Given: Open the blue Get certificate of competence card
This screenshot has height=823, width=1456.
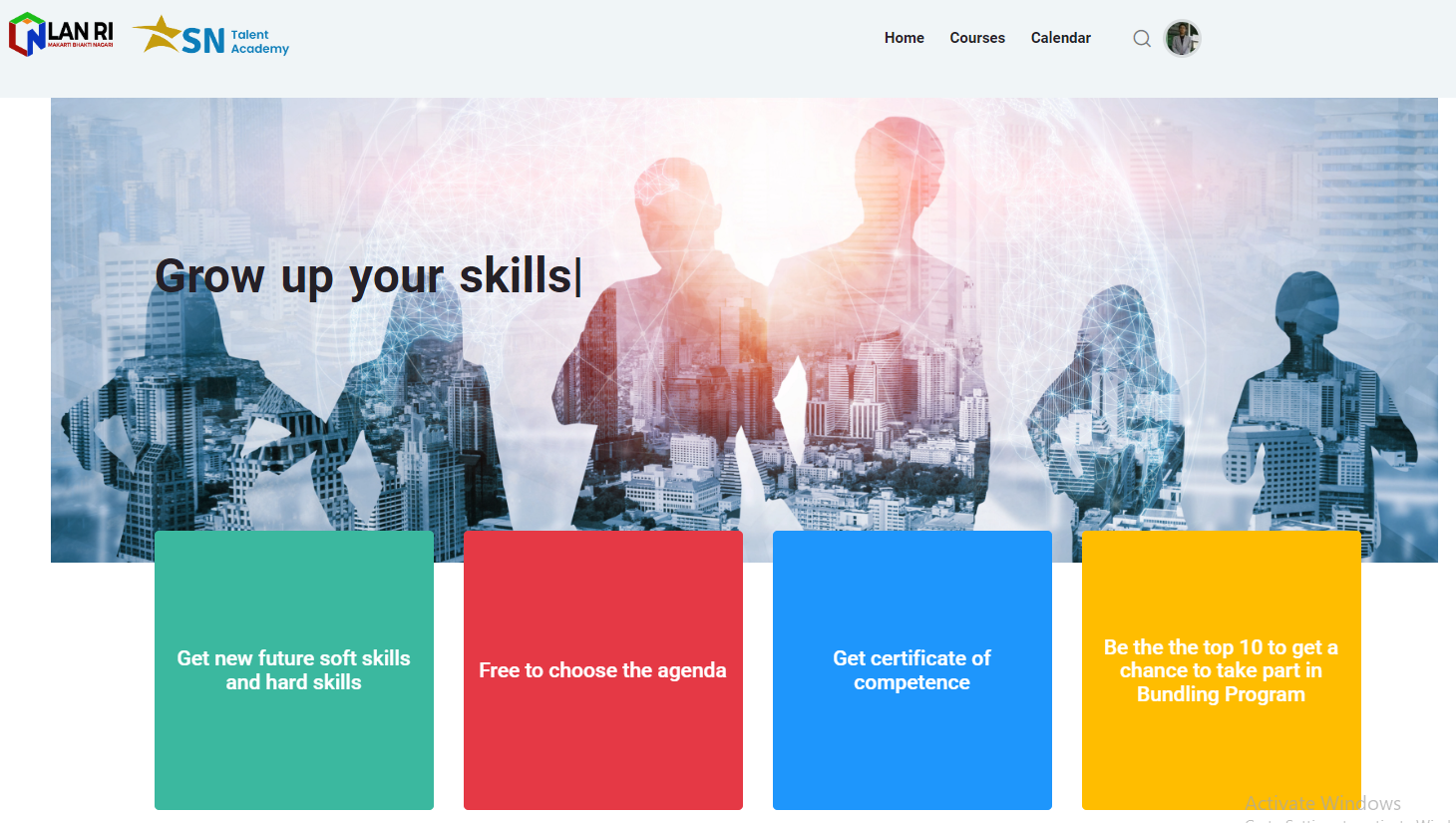Looking at the screenshot, I should pyautogui.click(x=912, y=670).
